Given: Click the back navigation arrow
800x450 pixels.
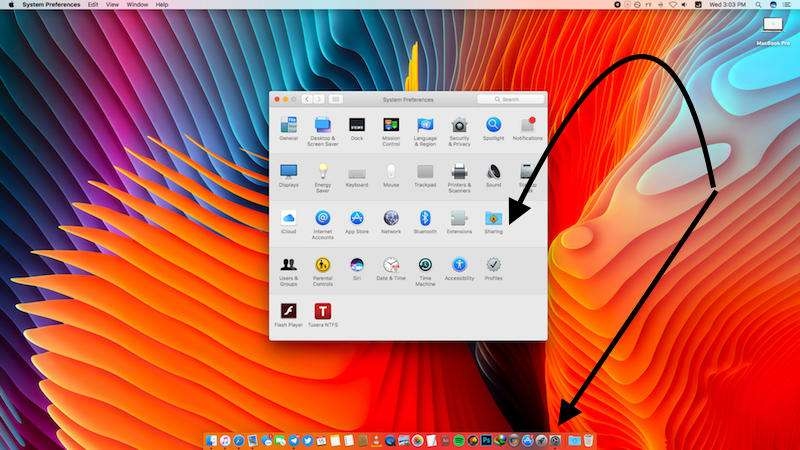Looking at the screenshot, I should [307, 100].
